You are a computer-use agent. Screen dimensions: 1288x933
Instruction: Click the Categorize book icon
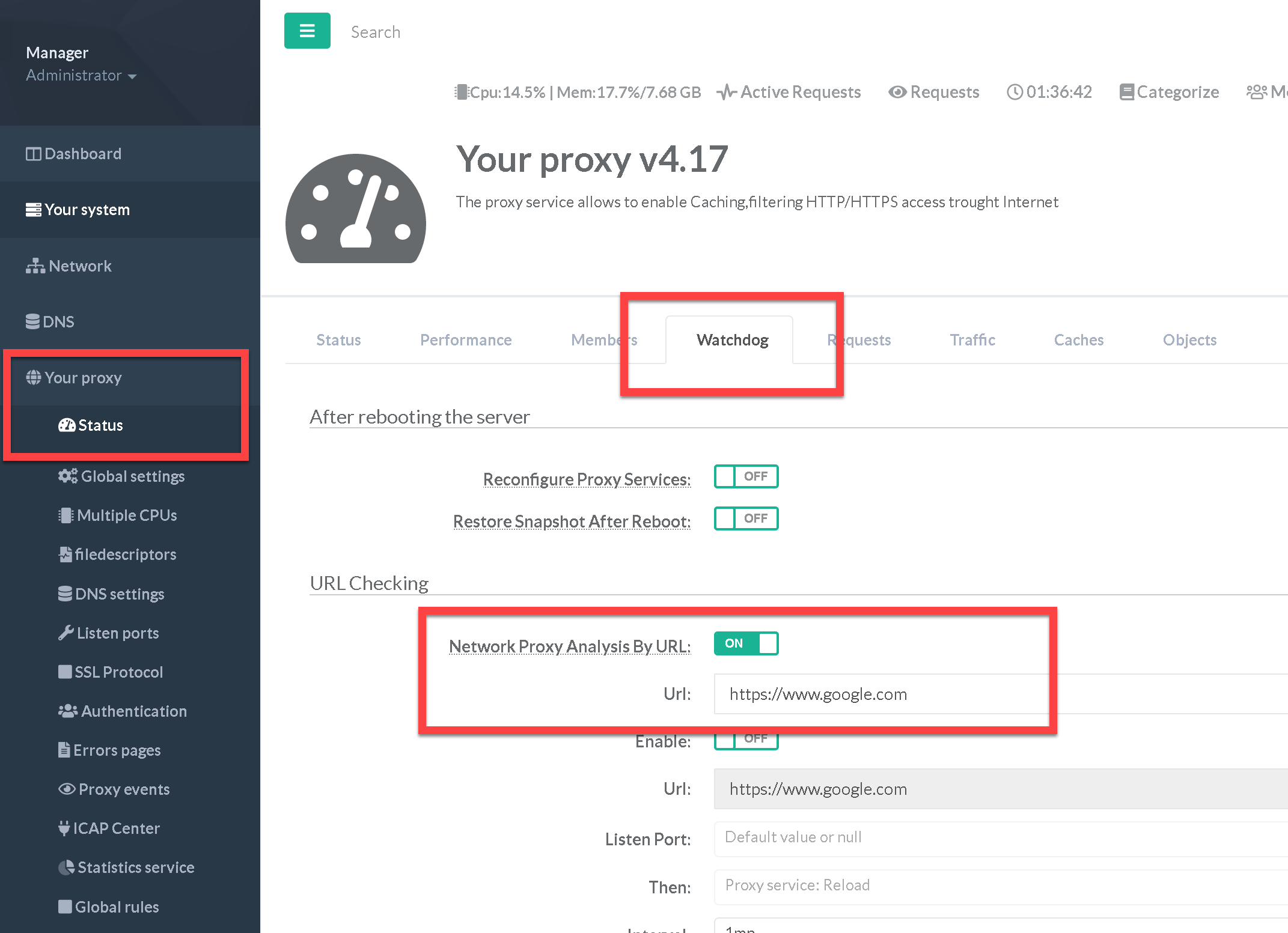pos(1126,92)
